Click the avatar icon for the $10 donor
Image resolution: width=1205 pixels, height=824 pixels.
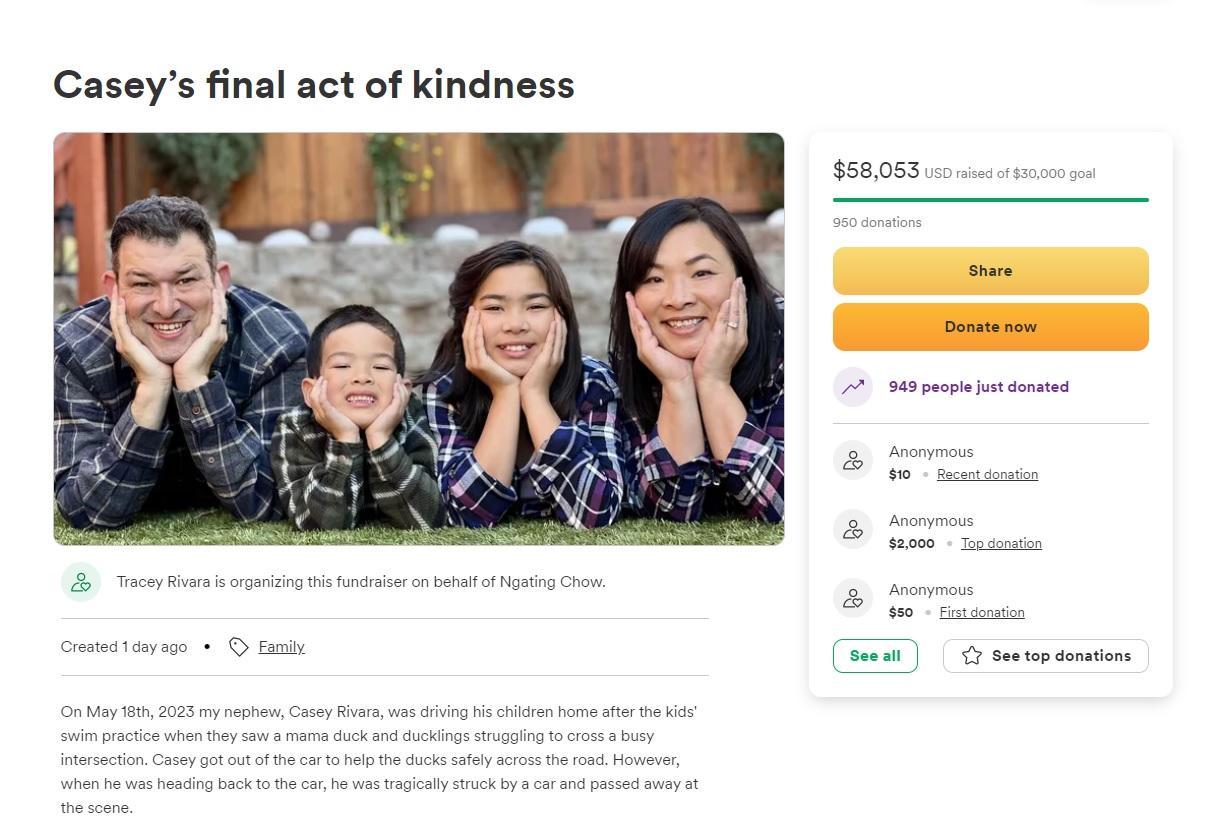[853, 461]
